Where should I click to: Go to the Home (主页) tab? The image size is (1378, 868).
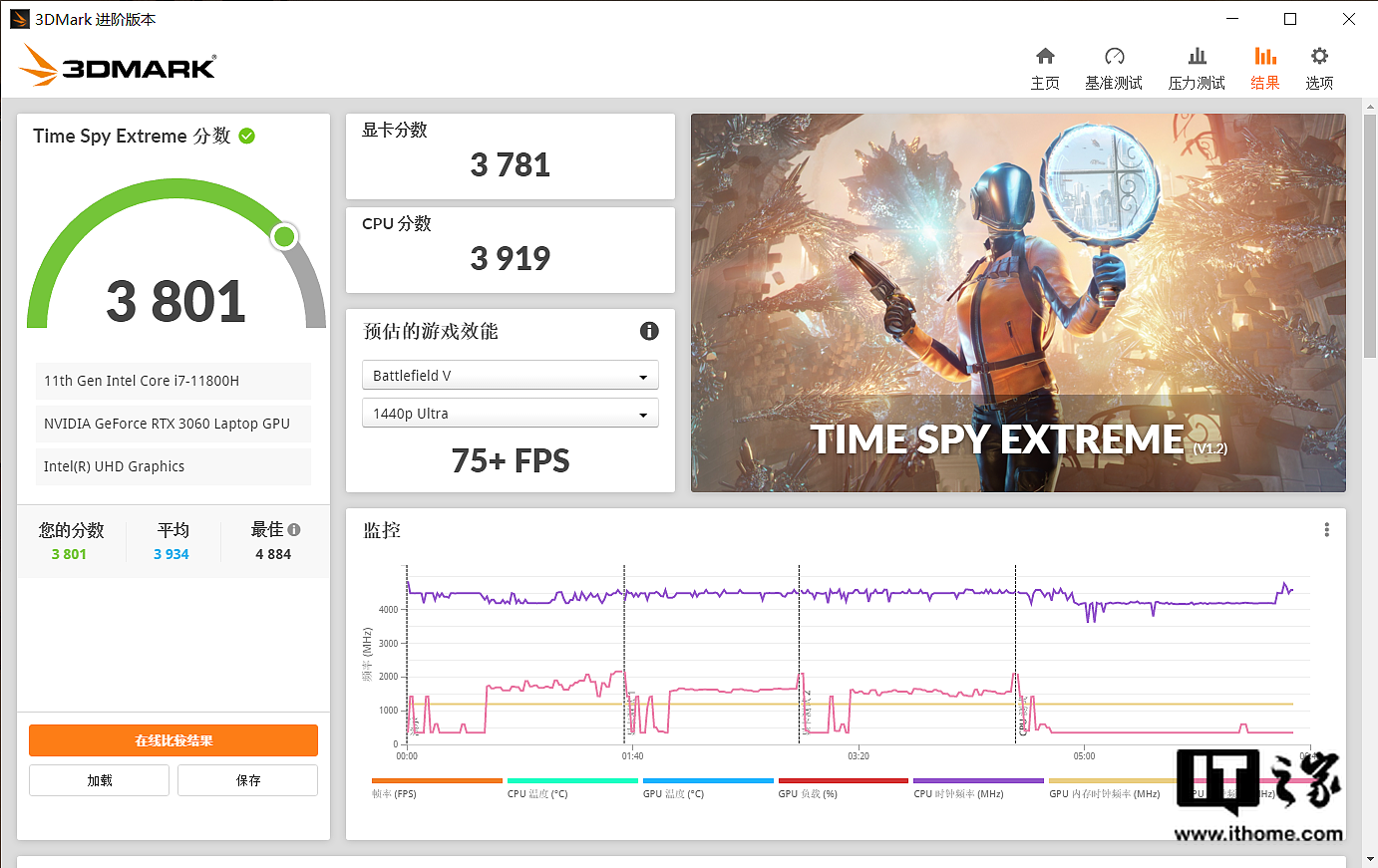coord(1045,69)
